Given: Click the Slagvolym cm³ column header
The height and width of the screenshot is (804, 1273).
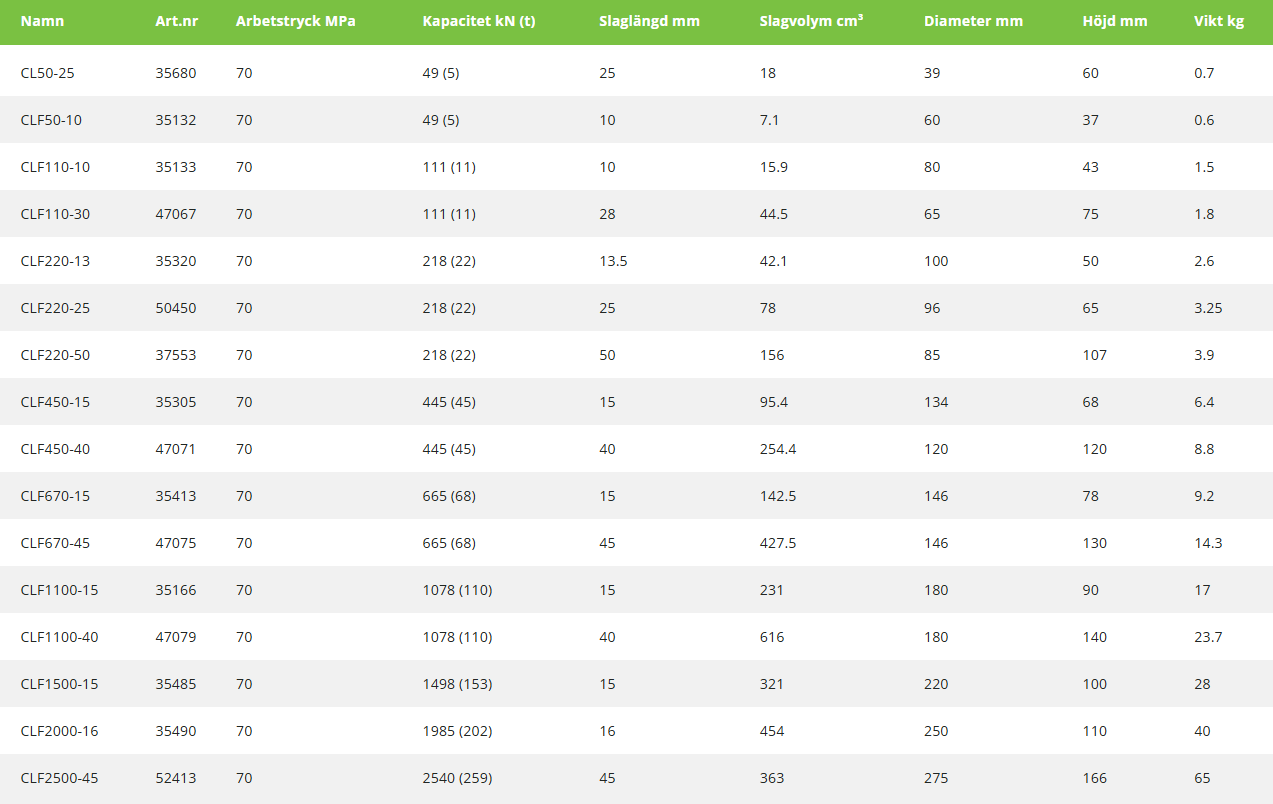Looking at the screenshot, I should click(x=812, y=21).
